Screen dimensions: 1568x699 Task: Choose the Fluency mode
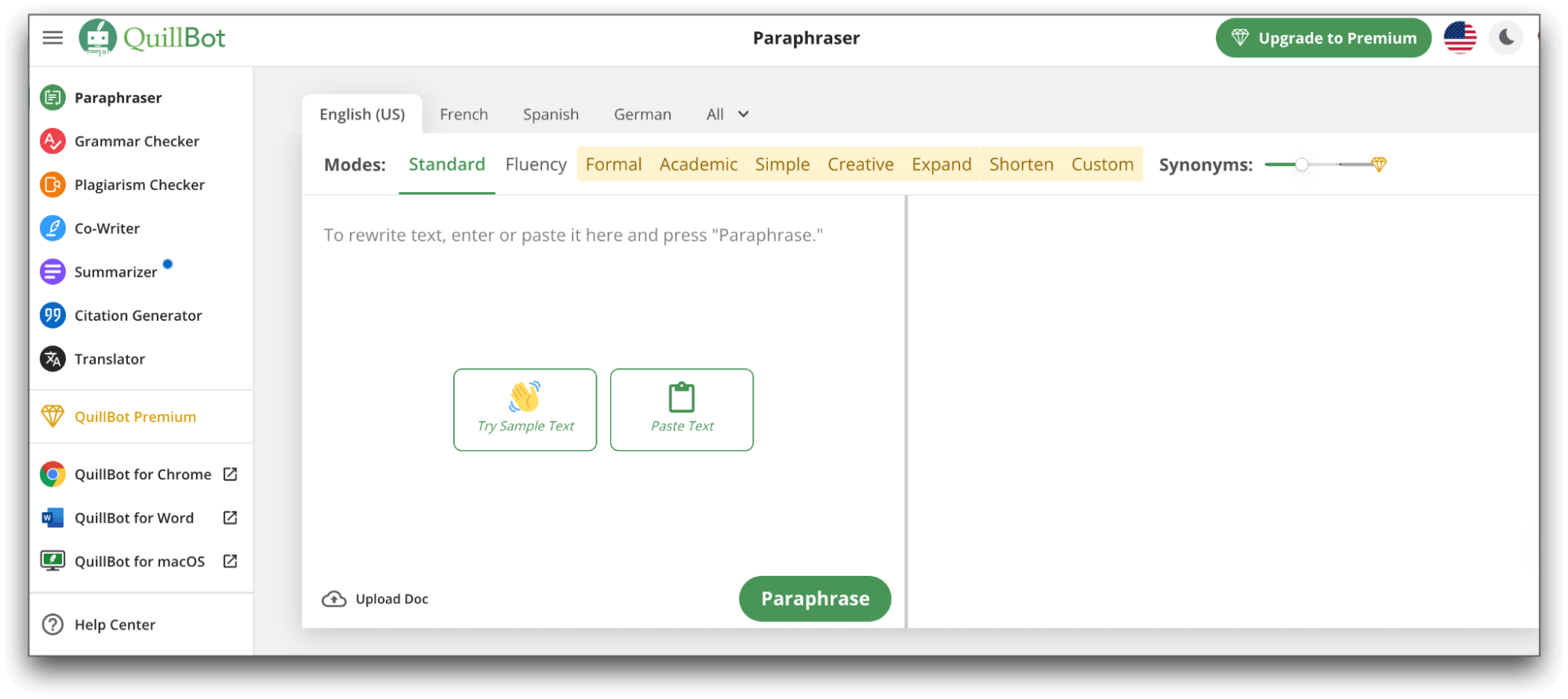[x=536, y=165]
